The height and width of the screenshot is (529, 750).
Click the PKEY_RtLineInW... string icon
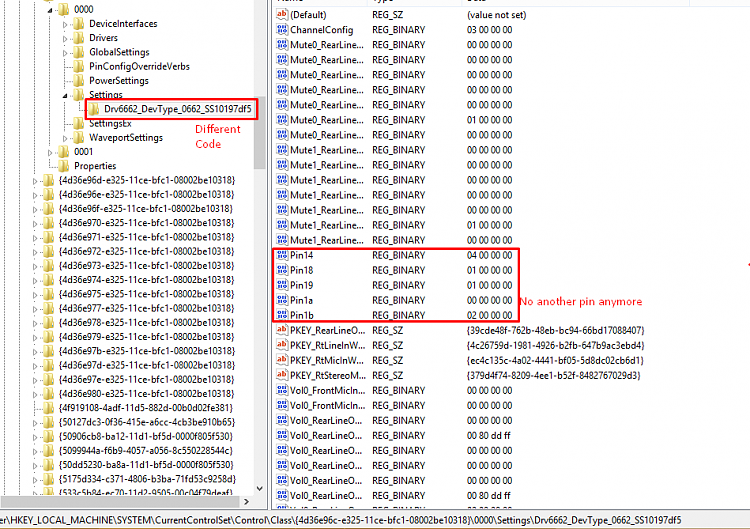click(282, 345)
